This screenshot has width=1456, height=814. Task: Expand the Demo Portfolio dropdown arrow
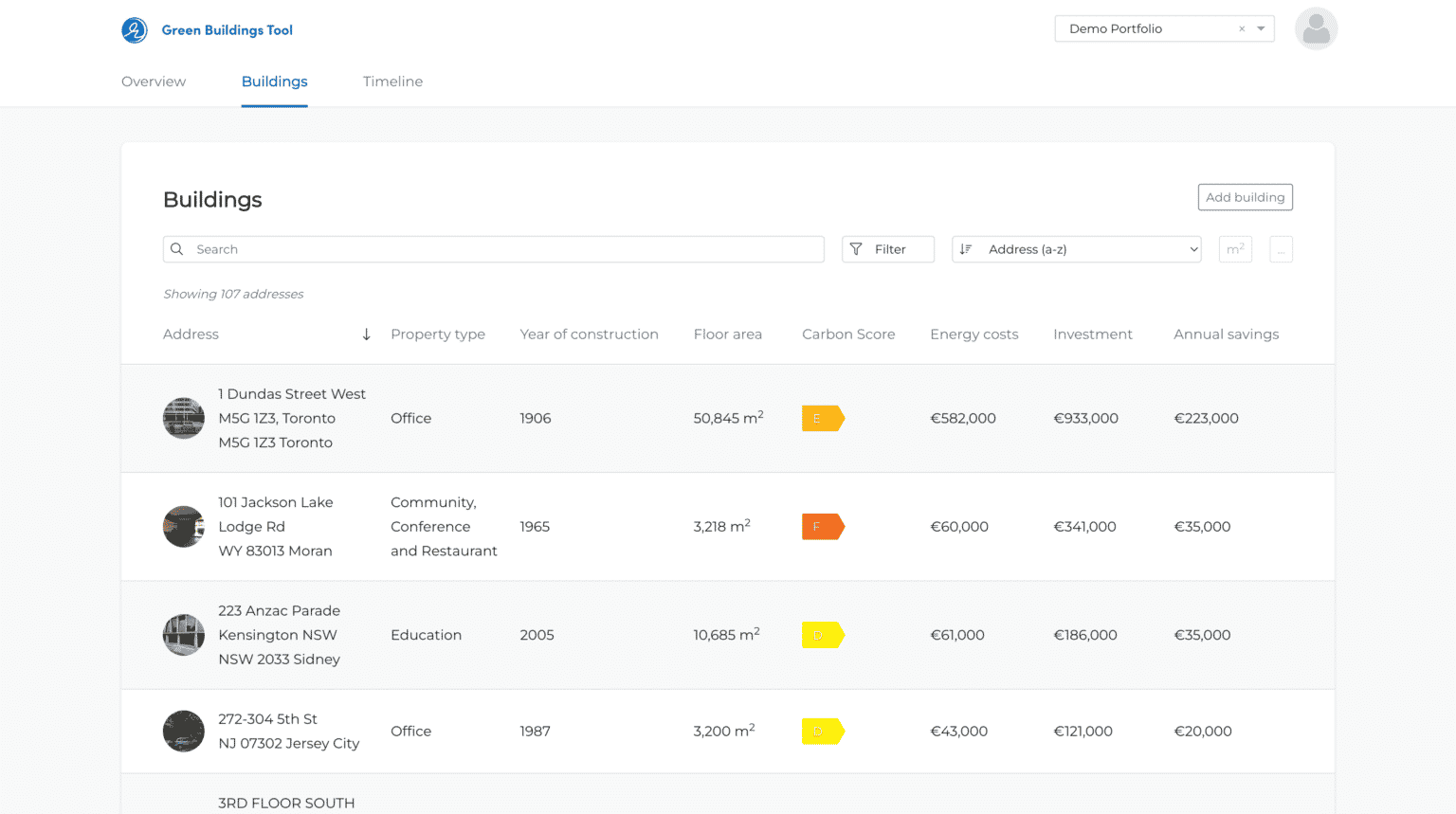tap(1261, 29)
